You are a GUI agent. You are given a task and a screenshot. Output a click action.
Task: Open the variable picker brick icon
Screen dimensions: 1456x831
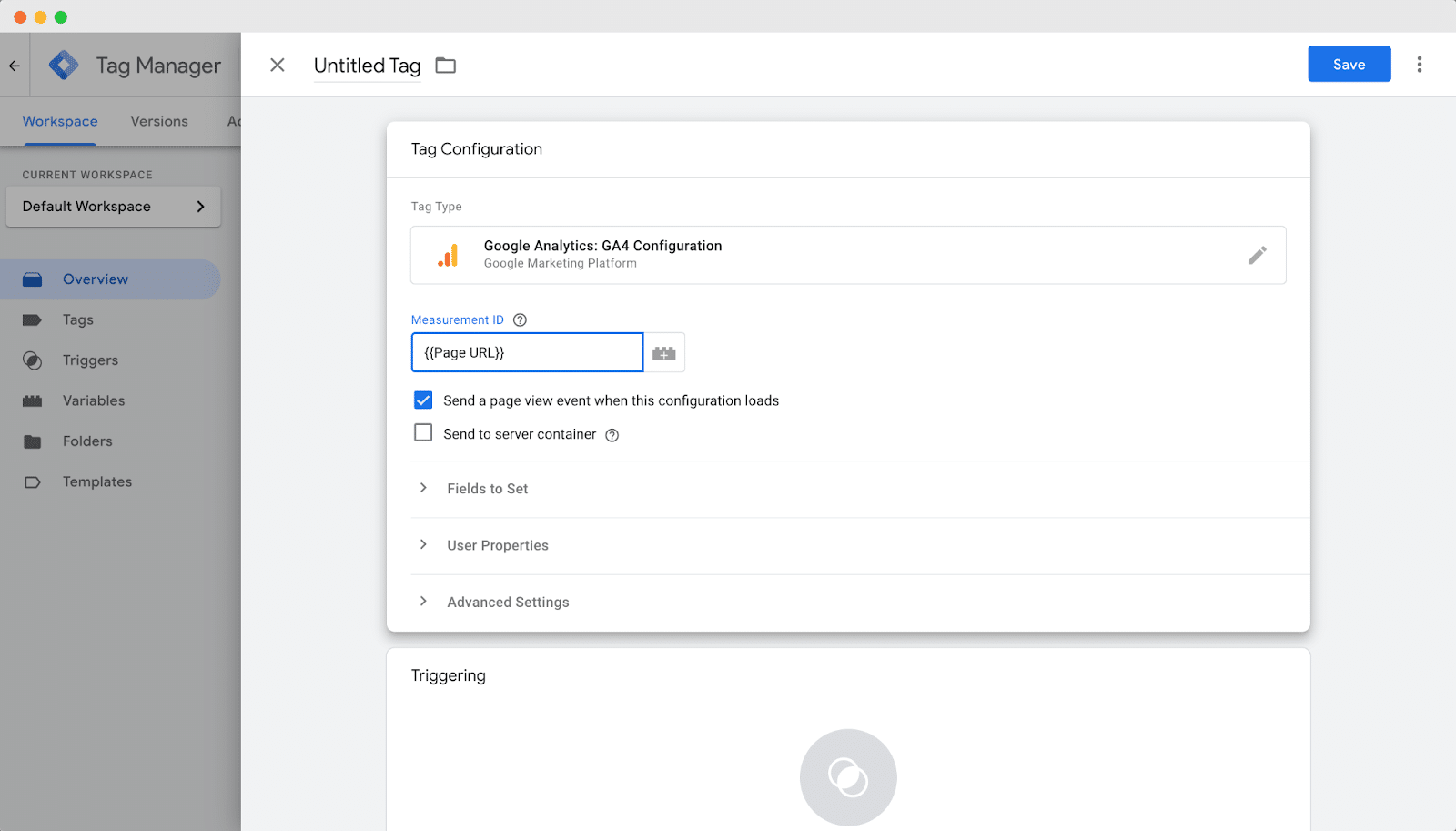tap(664, 353)
